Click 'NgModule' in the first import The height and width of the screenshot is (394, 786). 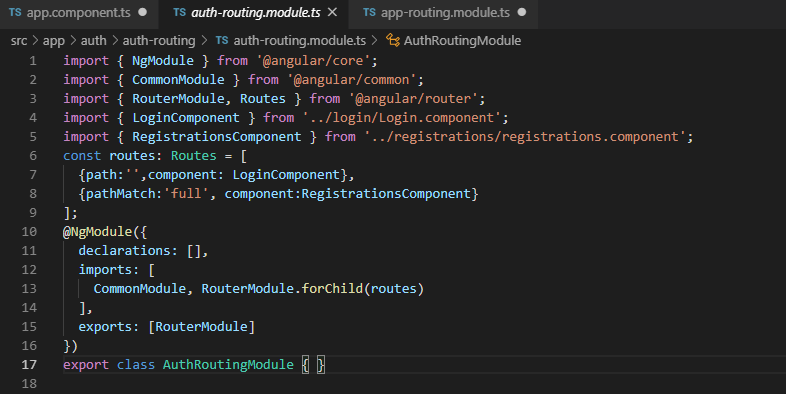click(163, 61)
